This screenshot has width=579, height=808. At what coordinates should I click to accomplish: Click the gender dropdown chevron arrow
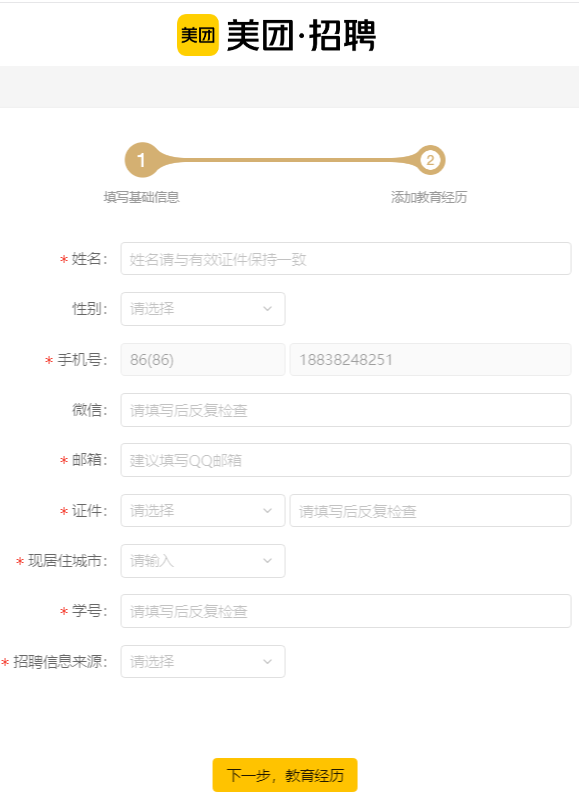[267, 309]
